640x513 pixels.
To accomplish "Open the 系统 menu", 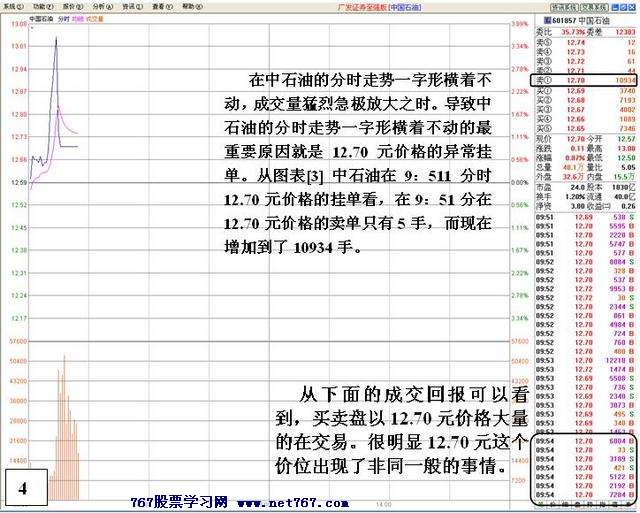I will click(x=13, y=7).
